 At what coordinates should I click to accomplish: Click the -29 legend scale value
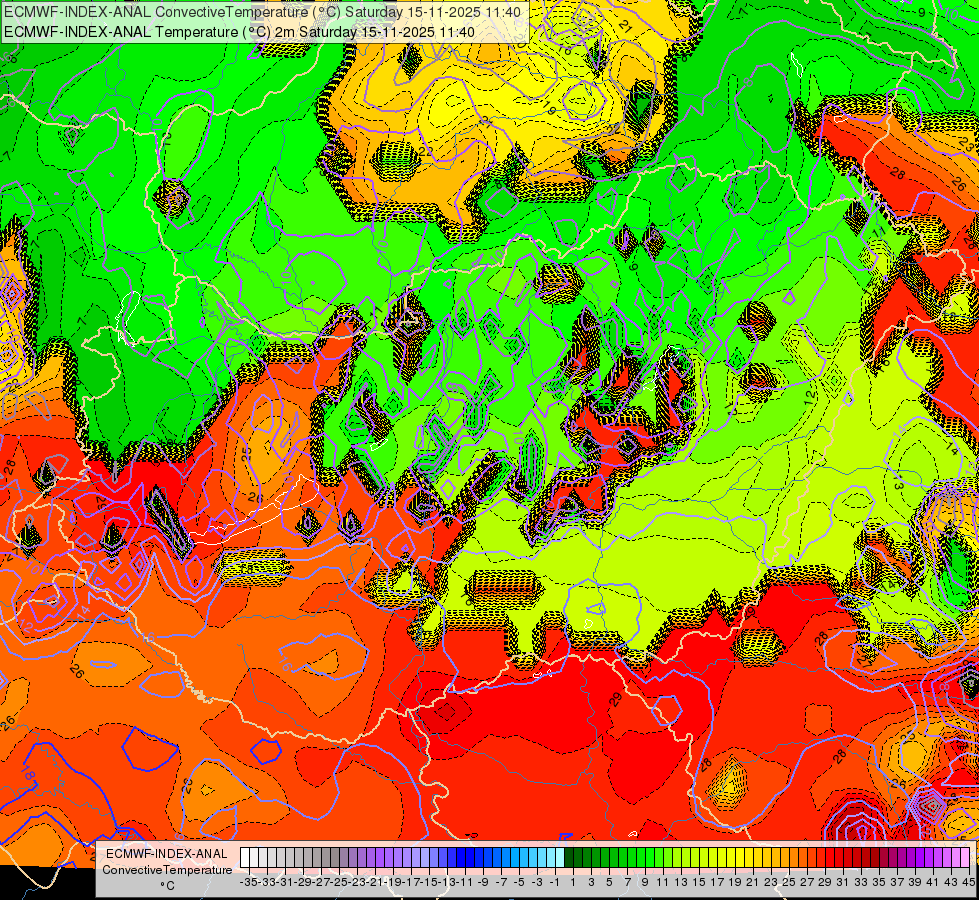point(303,883)
